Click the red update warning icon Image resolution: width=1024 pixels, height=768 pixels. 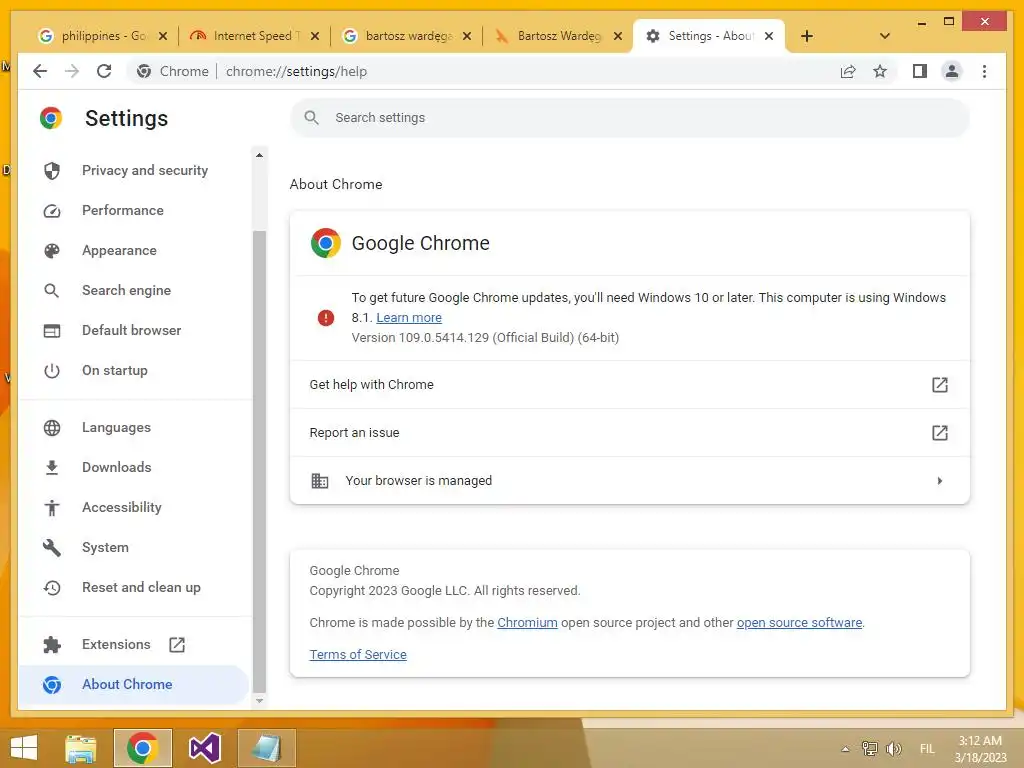click(326, 318)
